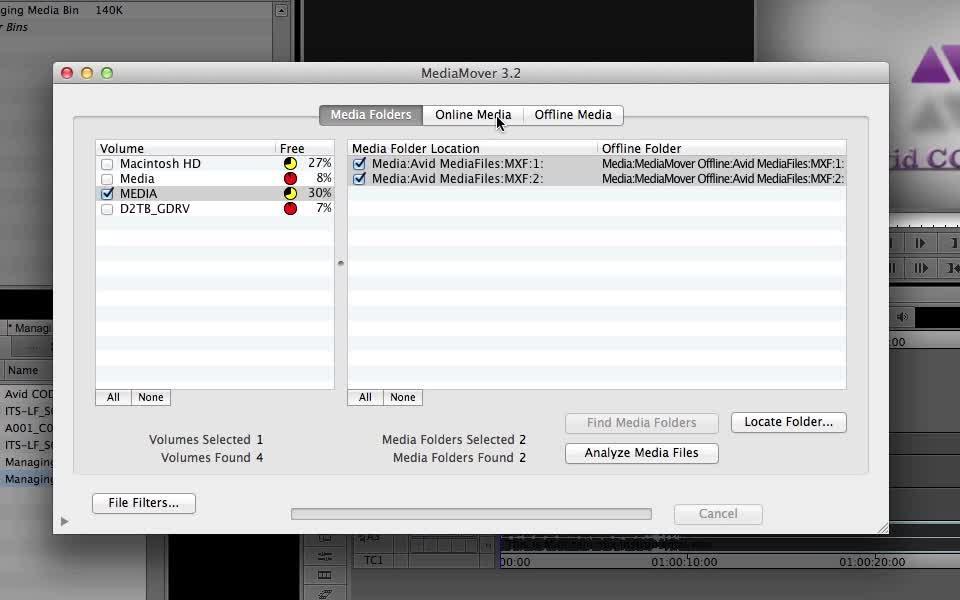Click the speaker volume icon in Avid timeline
Image resolution: width=960 pixels, height=600 pixels.
902,317
